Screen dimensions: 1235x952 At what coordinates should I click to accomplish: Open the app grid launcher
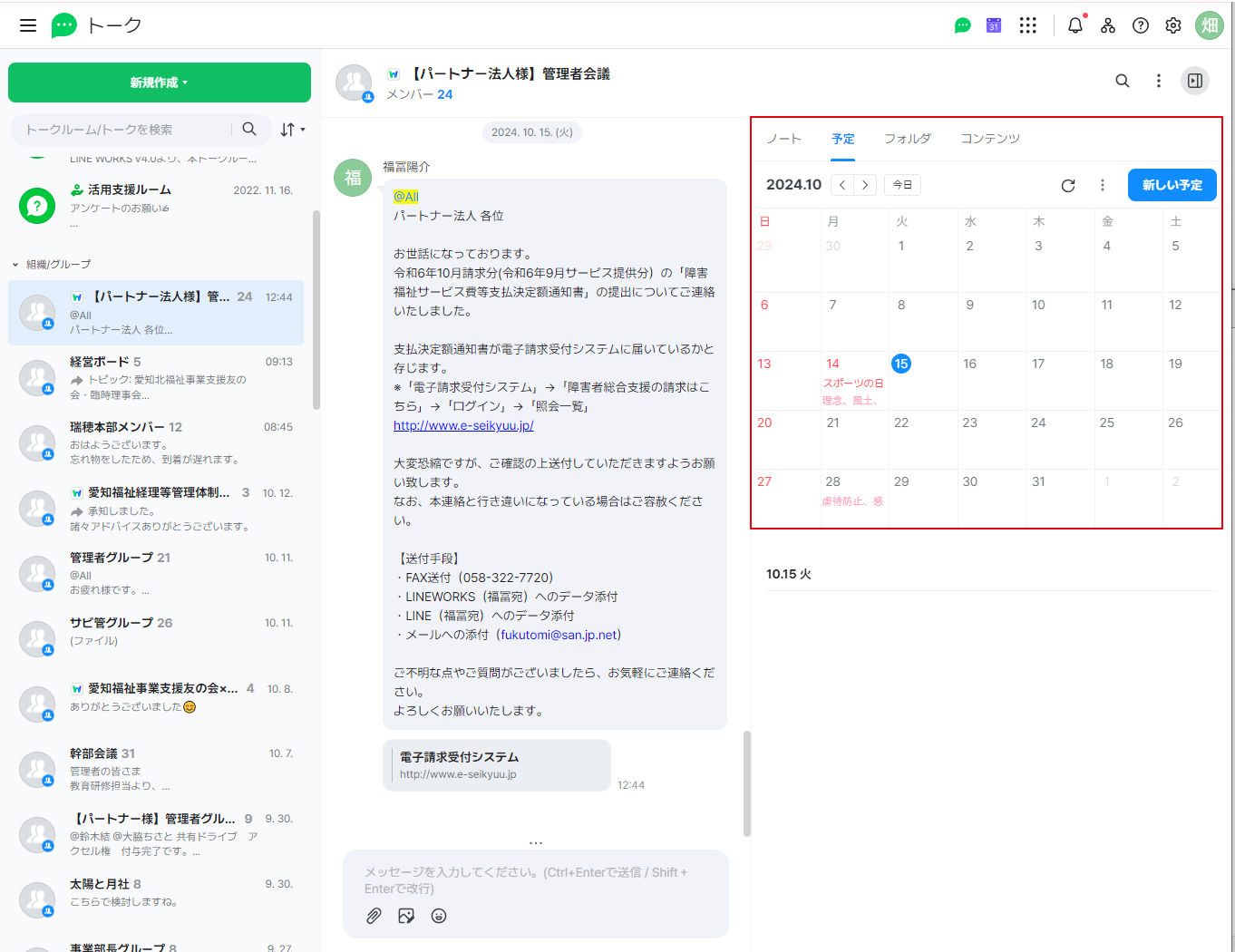pos(1027,25)
